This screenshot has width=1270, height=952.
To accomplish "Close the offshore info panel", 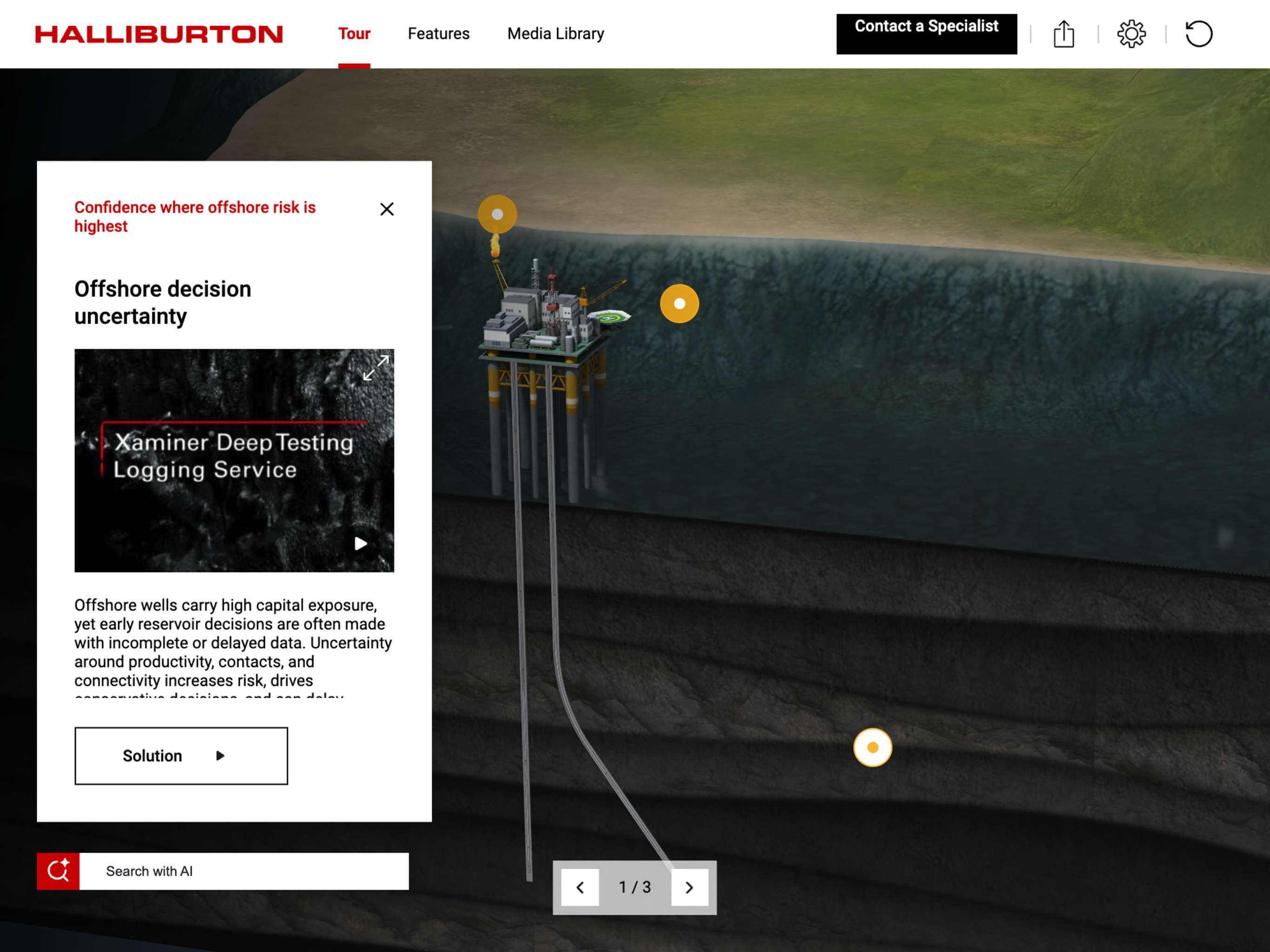I will click(x=387, y=209).
